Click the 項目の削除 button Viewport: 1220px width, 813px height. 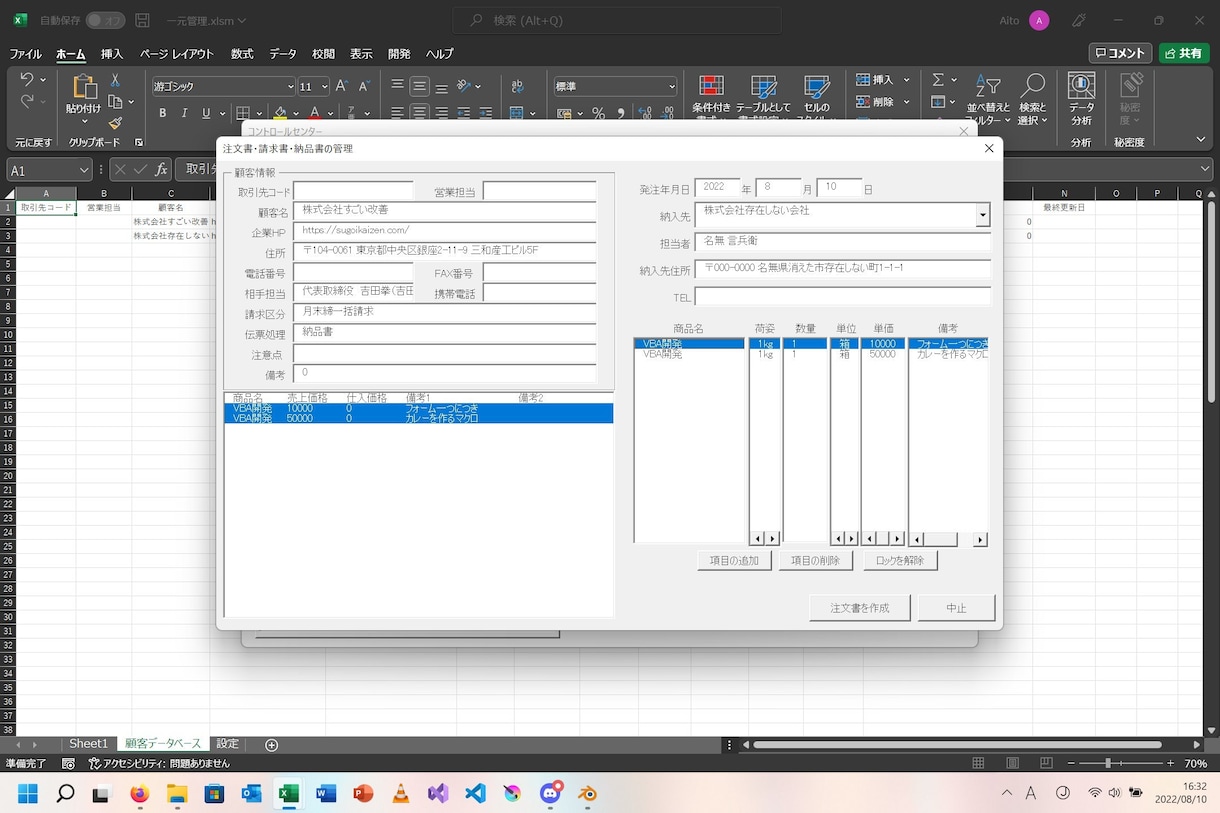pyautogui.click(x=815, y=560)
